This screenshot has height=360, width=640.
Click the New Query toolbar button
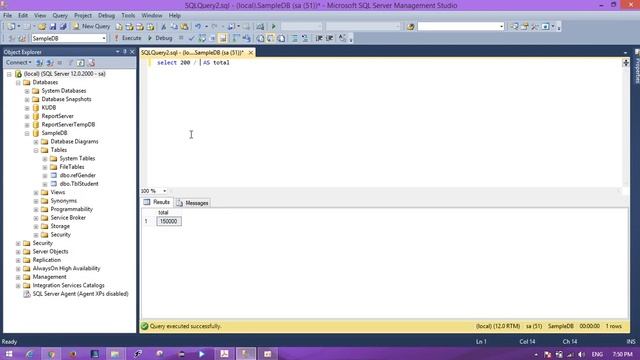click(x=91, y=26)
